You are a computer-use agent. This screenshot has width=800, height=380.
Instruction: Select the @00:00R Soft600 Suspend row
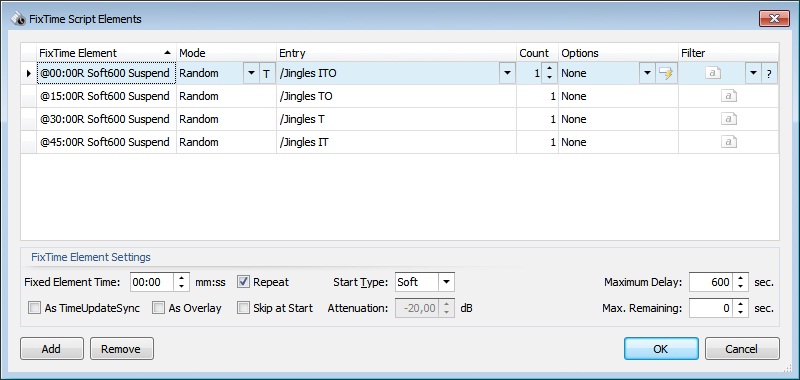[x=106, y=73]
